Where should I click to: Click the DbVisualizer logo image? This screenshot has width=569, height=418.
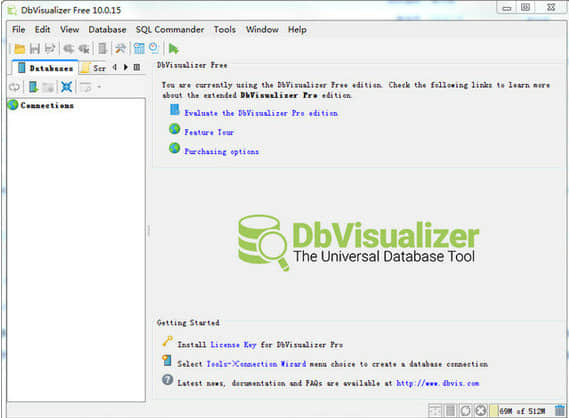tap(359, 242)
